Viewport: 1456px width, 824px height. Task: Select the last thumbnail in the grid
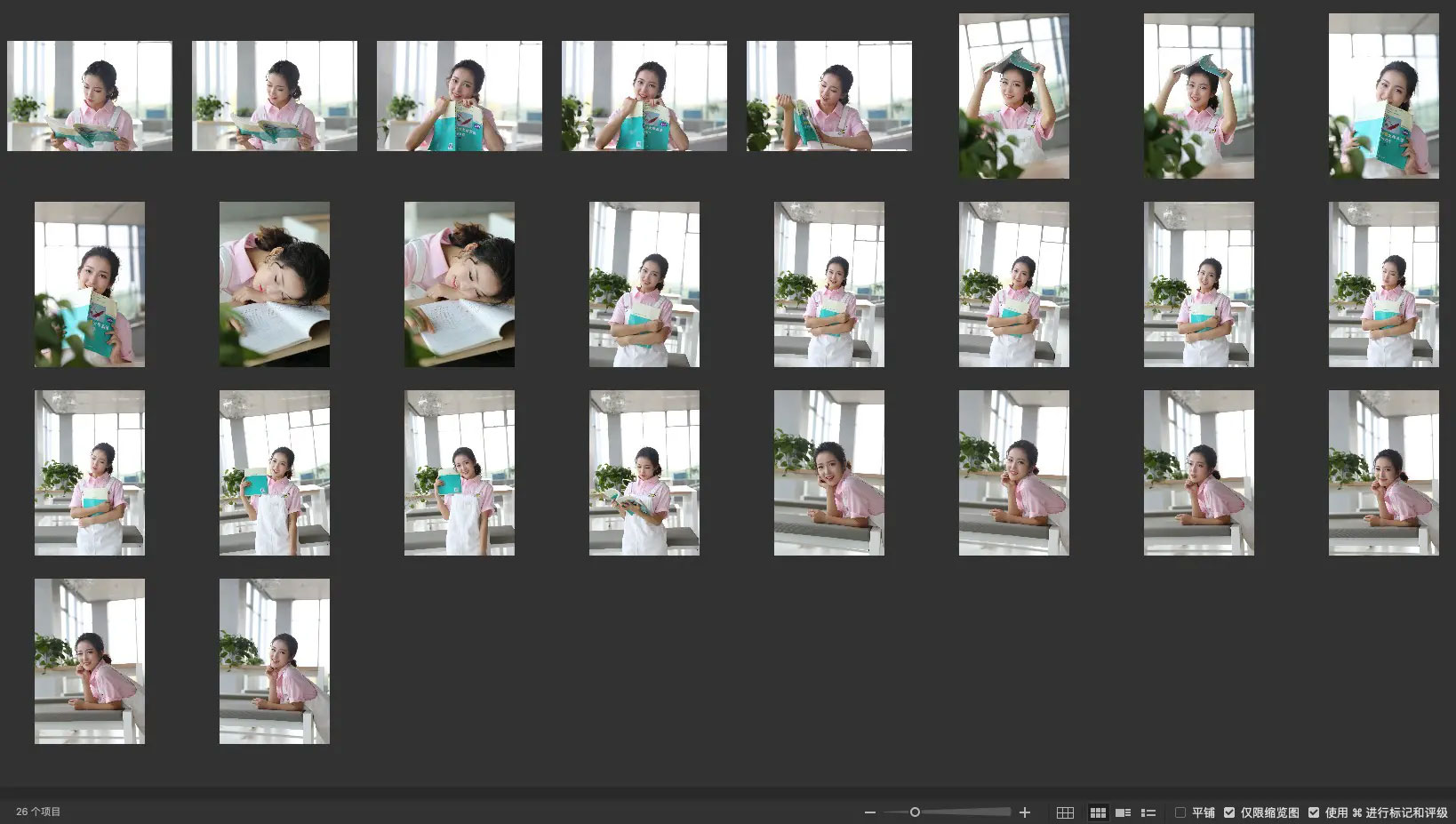coord(275,661)
